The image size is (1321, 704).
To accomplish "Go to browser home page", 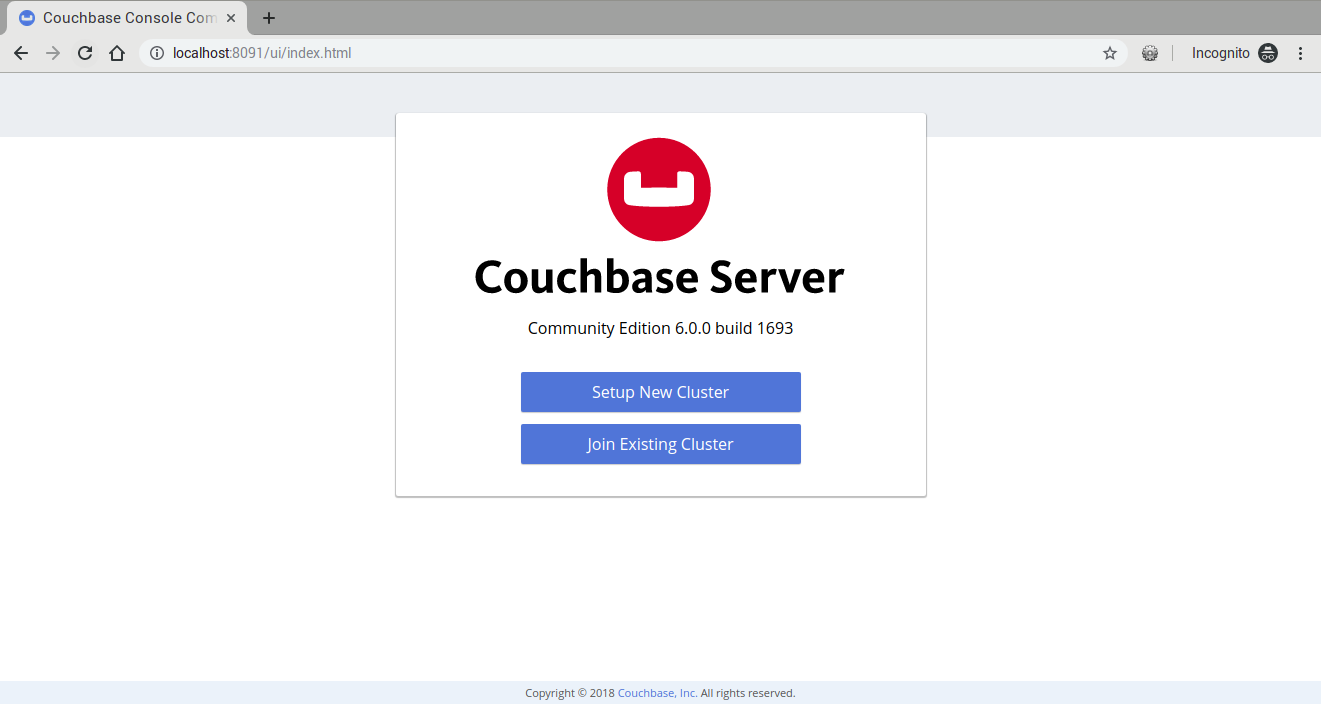I will [117, 53].
